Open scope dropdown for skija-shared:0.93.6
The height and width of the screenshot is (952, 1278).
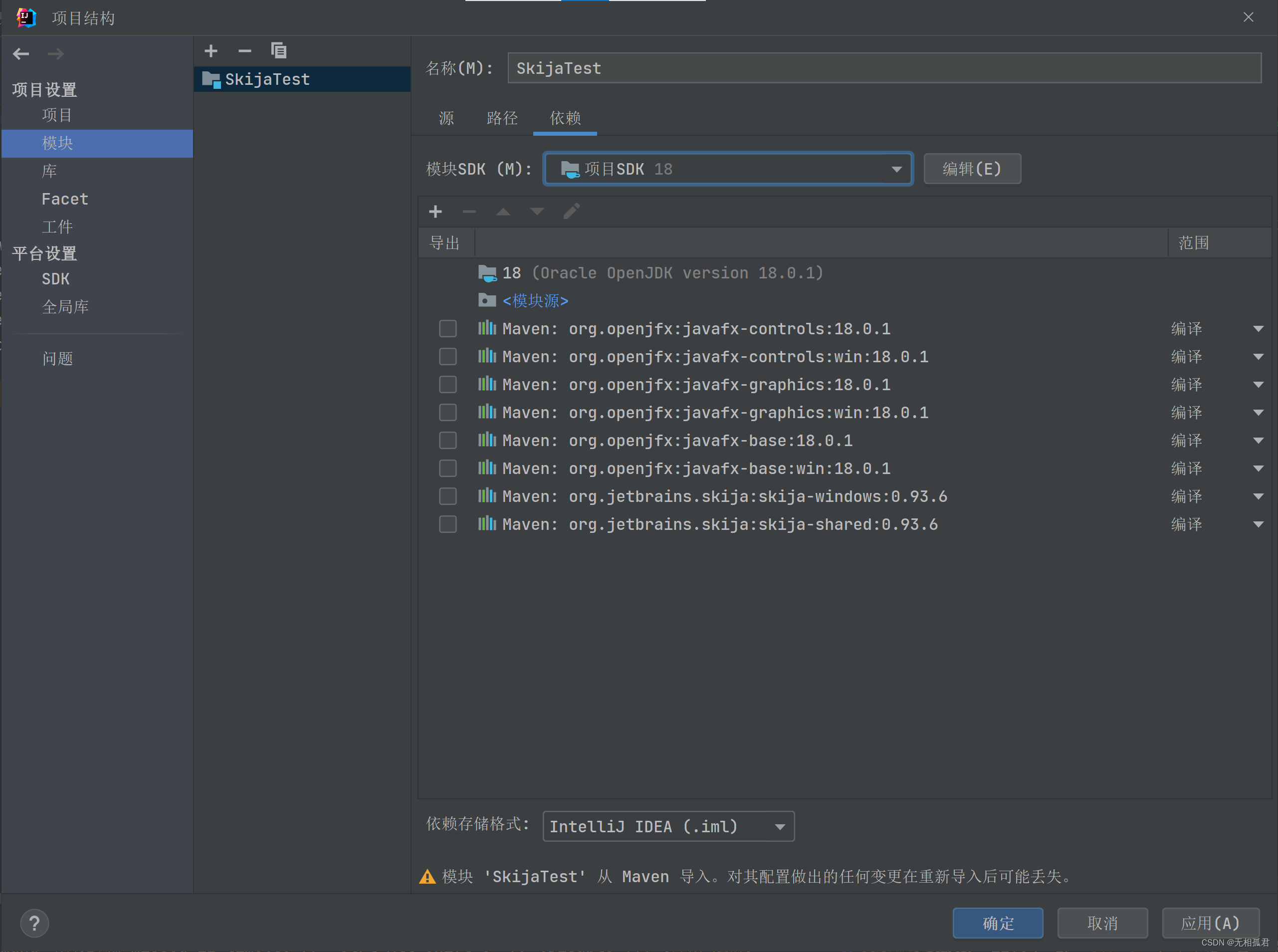(1258, 525)
